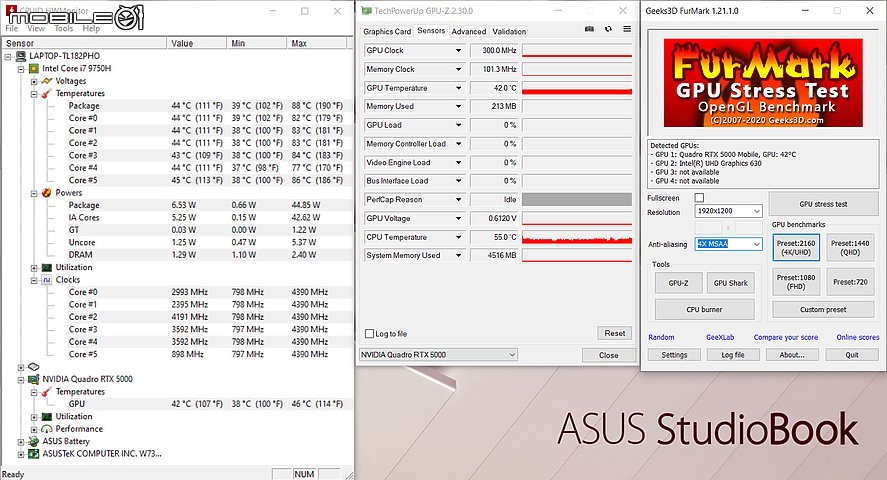Click the Voltages lightning icon
This screenshot has height=480, width=887.
coord(46,81)
